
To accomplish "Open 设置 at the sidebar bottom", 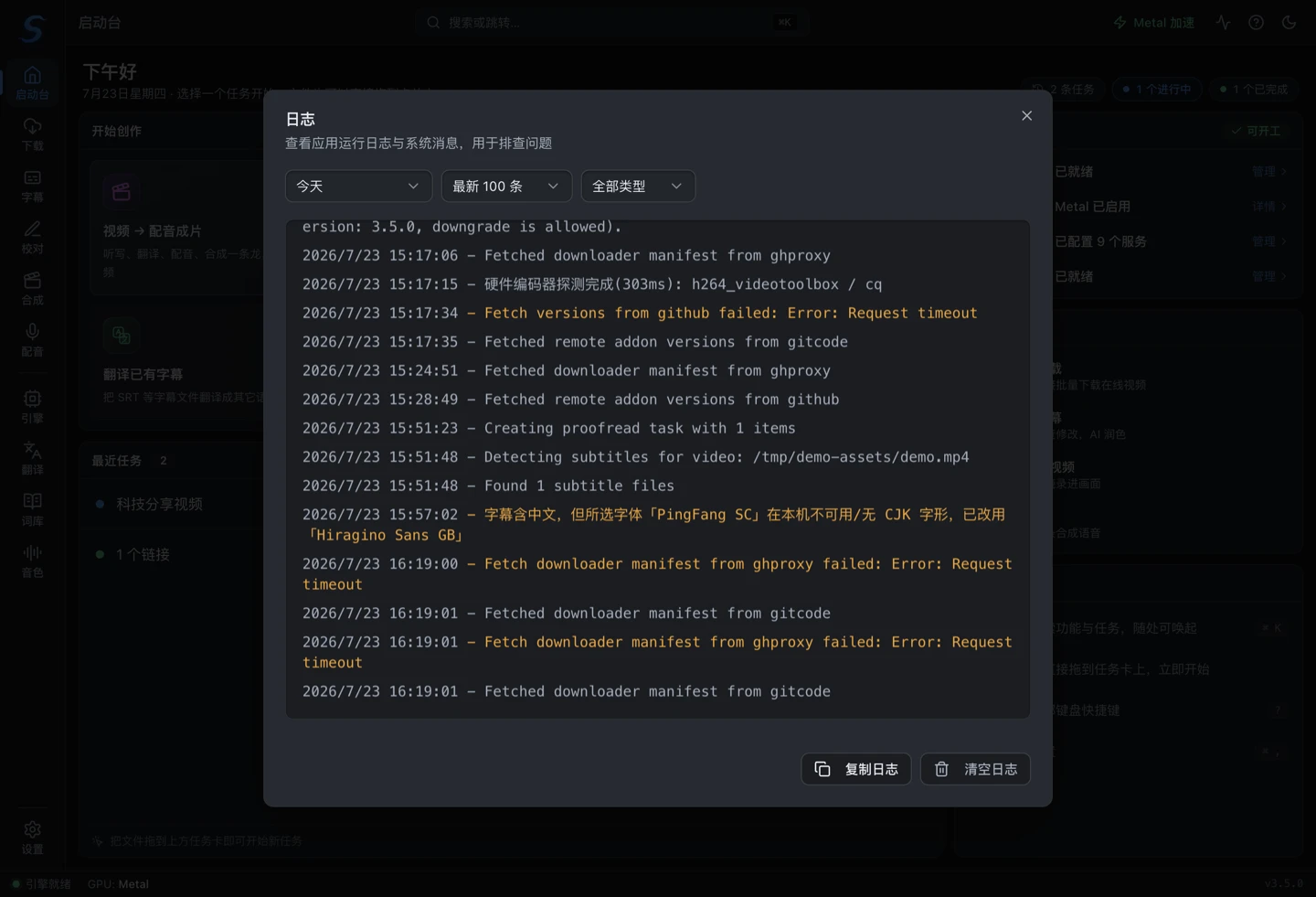I will point(32,837).
